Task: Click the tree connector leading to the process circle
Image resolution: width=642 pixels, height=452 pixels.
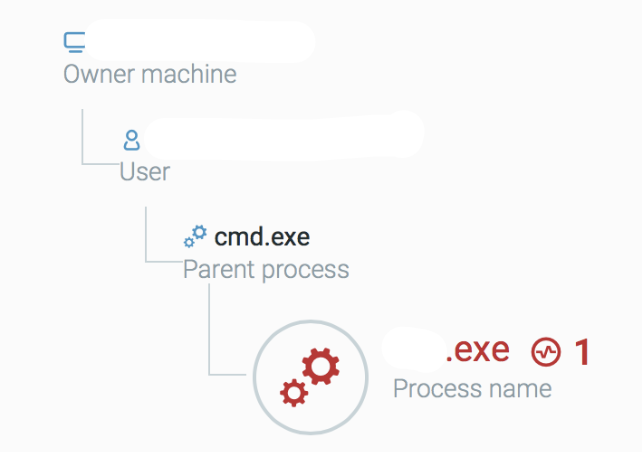Action: 227,330
